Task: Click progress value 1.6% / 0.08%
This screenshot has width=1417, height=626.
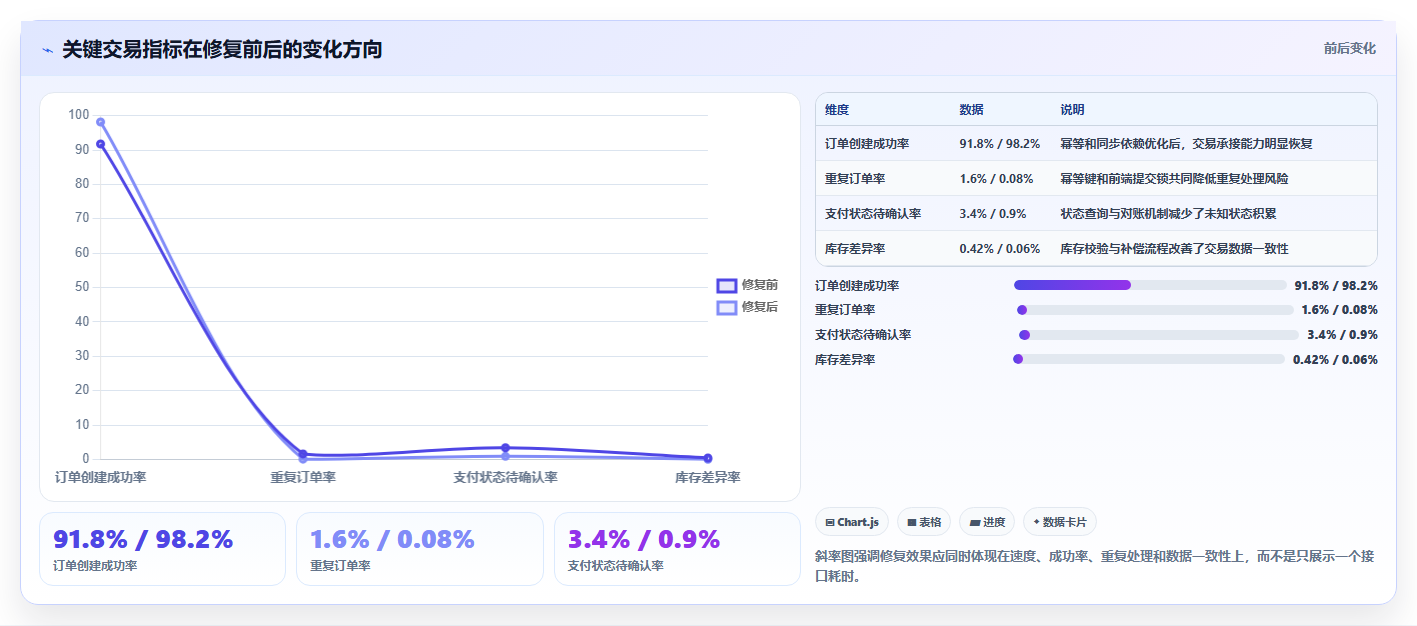Action: pos(1340,310)
